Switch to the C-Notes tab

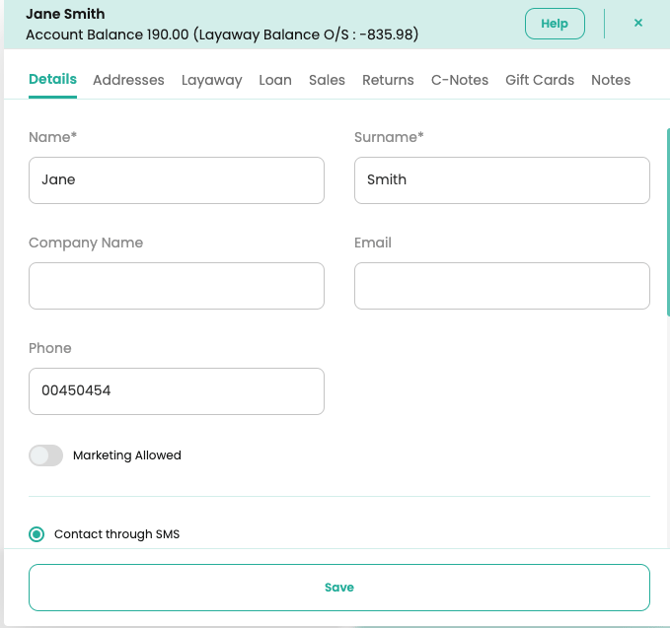click(x=459, y=80)
